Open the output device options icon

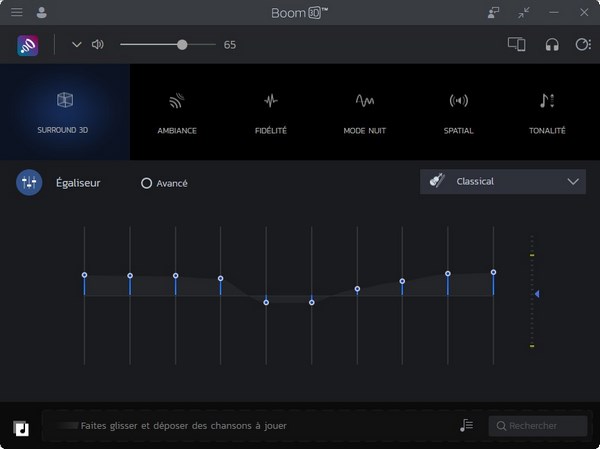(x=583, y=44)
